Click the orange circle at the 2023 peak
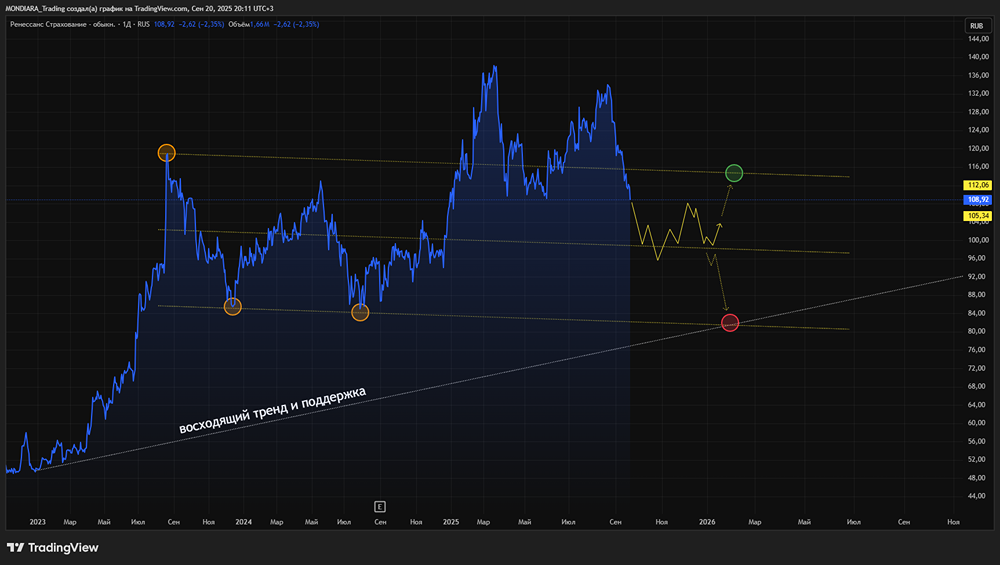The width and height of the screenshot is (1000, 565). 167,153
